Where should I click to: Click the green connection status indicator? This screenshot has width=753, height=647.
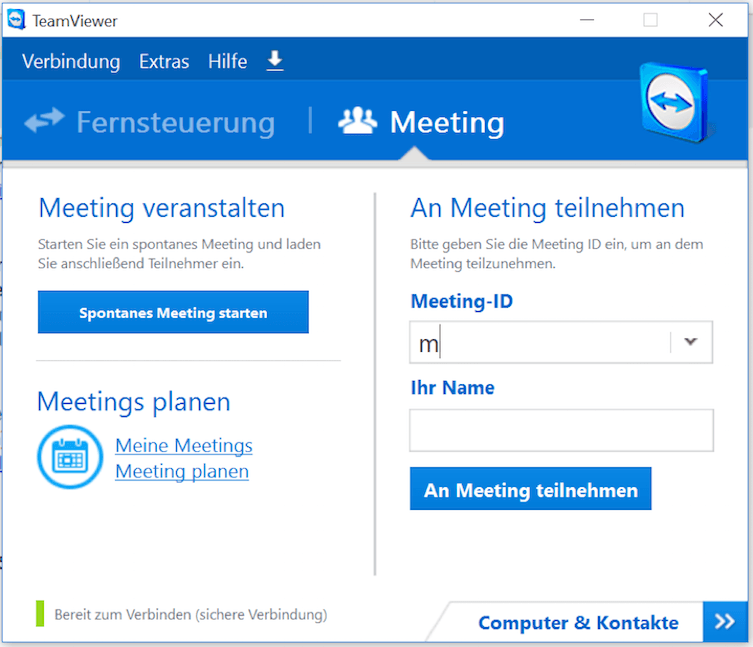tap(40, 613)
